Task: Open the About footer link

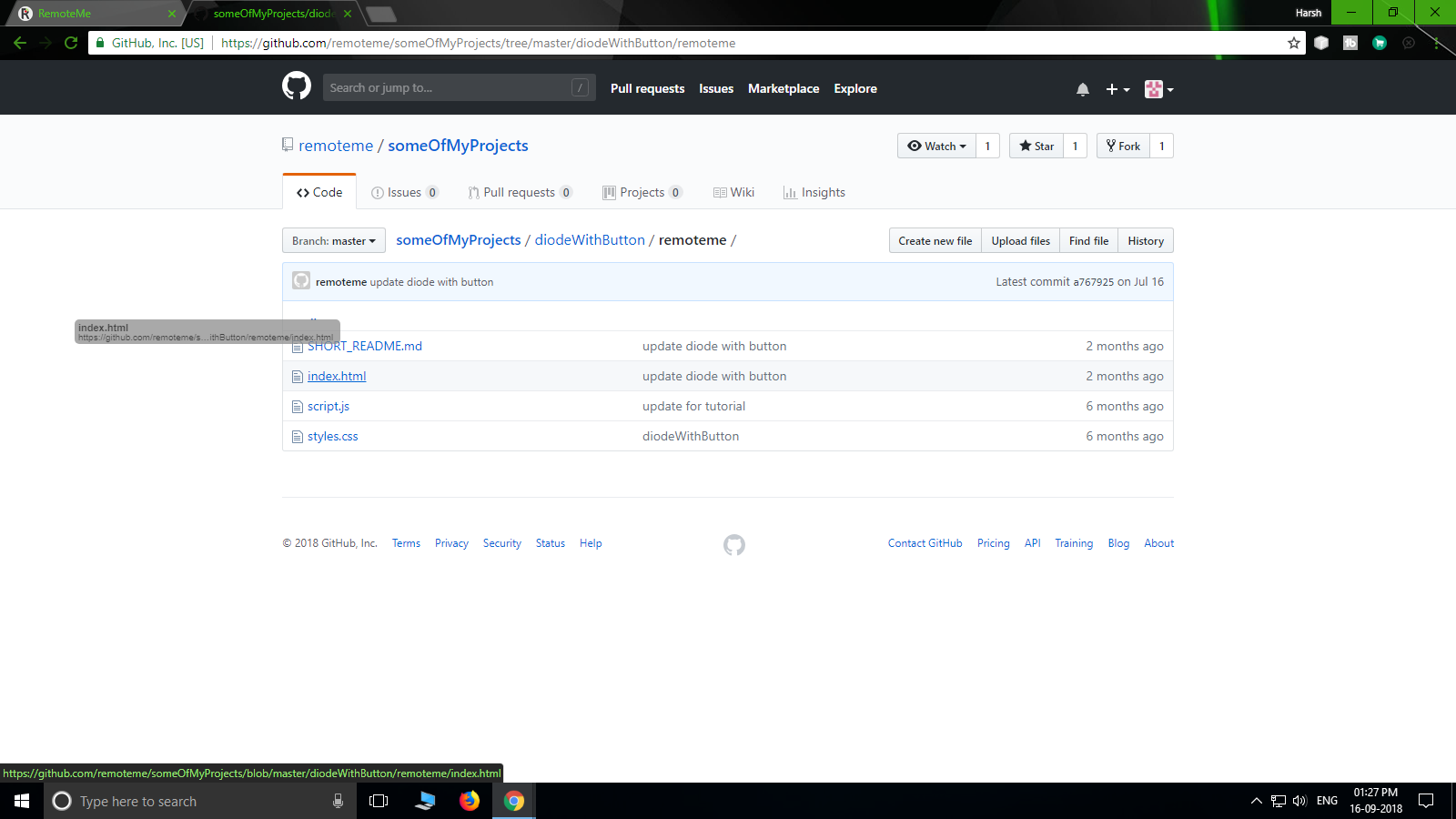Action: point(1159,543)
